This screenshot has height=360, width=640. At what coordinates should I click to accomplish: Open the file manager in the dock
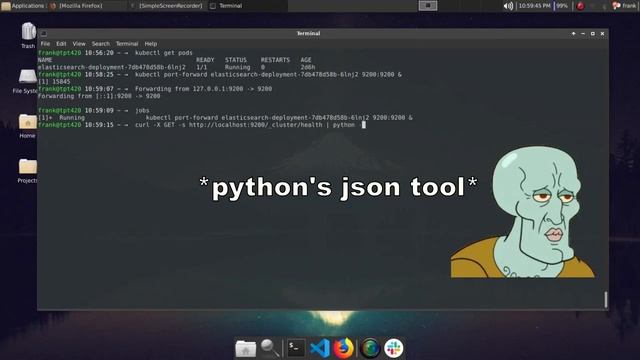[246, 349]
